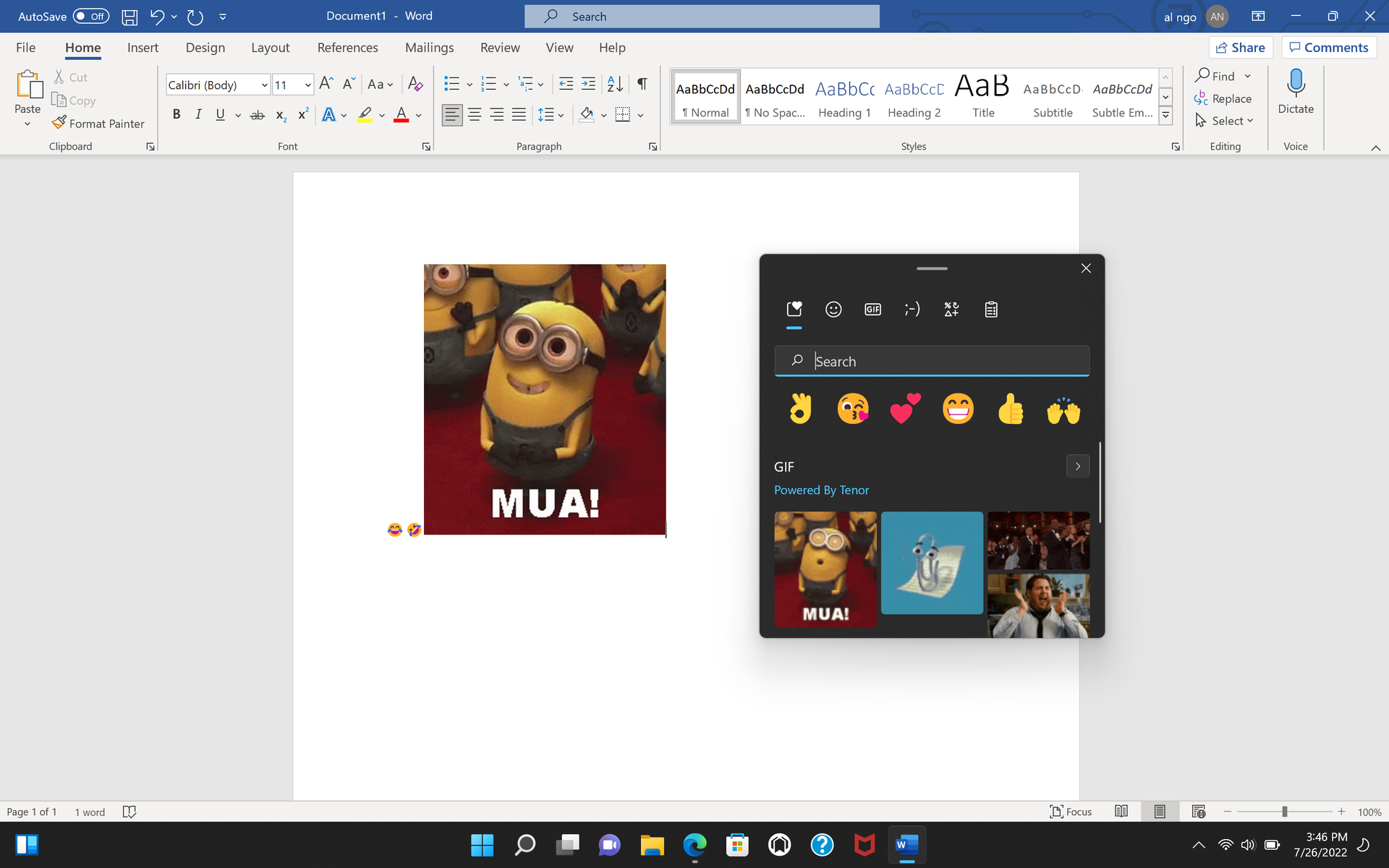This screenshot has height=868, width=1389.
Task: Toggle Italic formatting
Action: pos(197,114)
